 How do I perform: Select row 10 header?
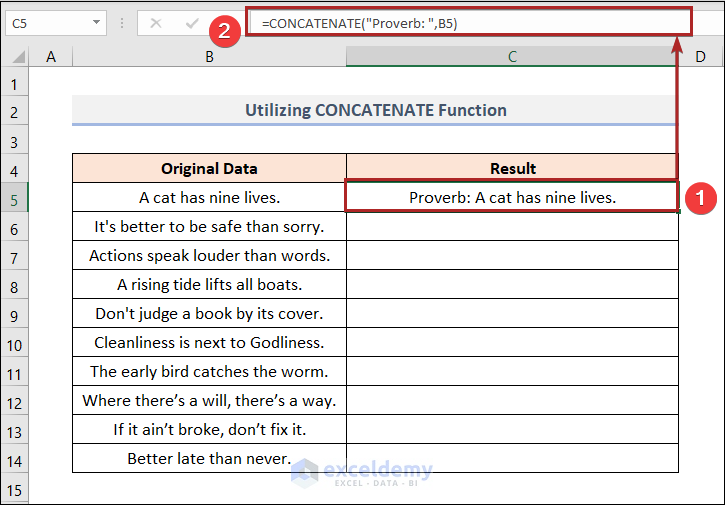pos(15,343)
